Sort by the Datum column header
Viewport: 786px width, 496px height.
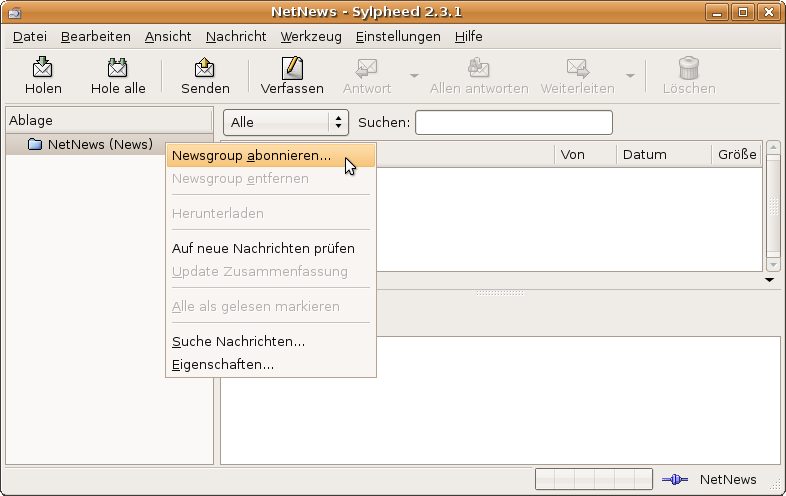tap(664, 154)
